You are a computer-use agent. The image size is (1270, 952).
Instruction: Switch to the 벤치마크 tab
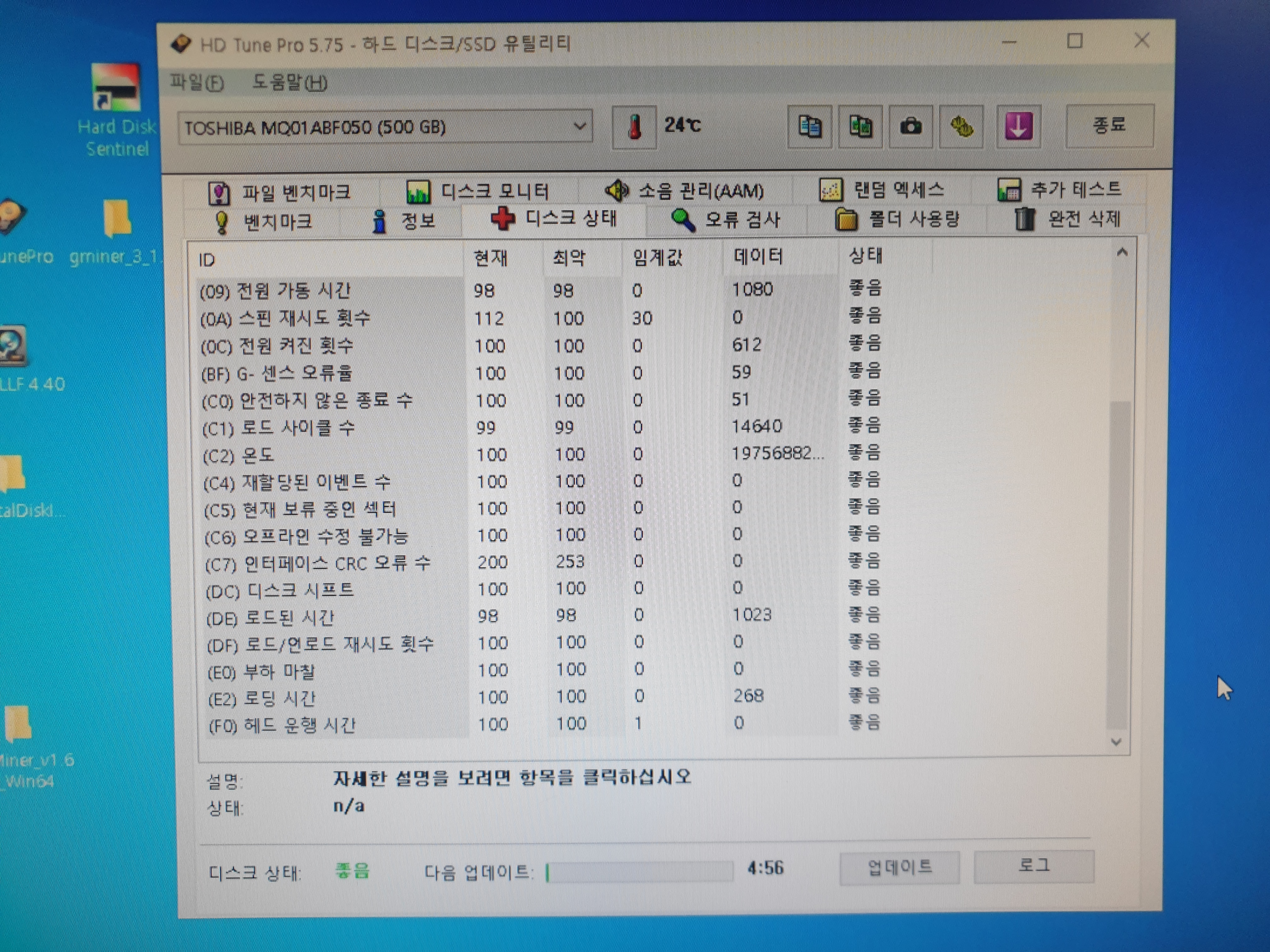(263, 222)
